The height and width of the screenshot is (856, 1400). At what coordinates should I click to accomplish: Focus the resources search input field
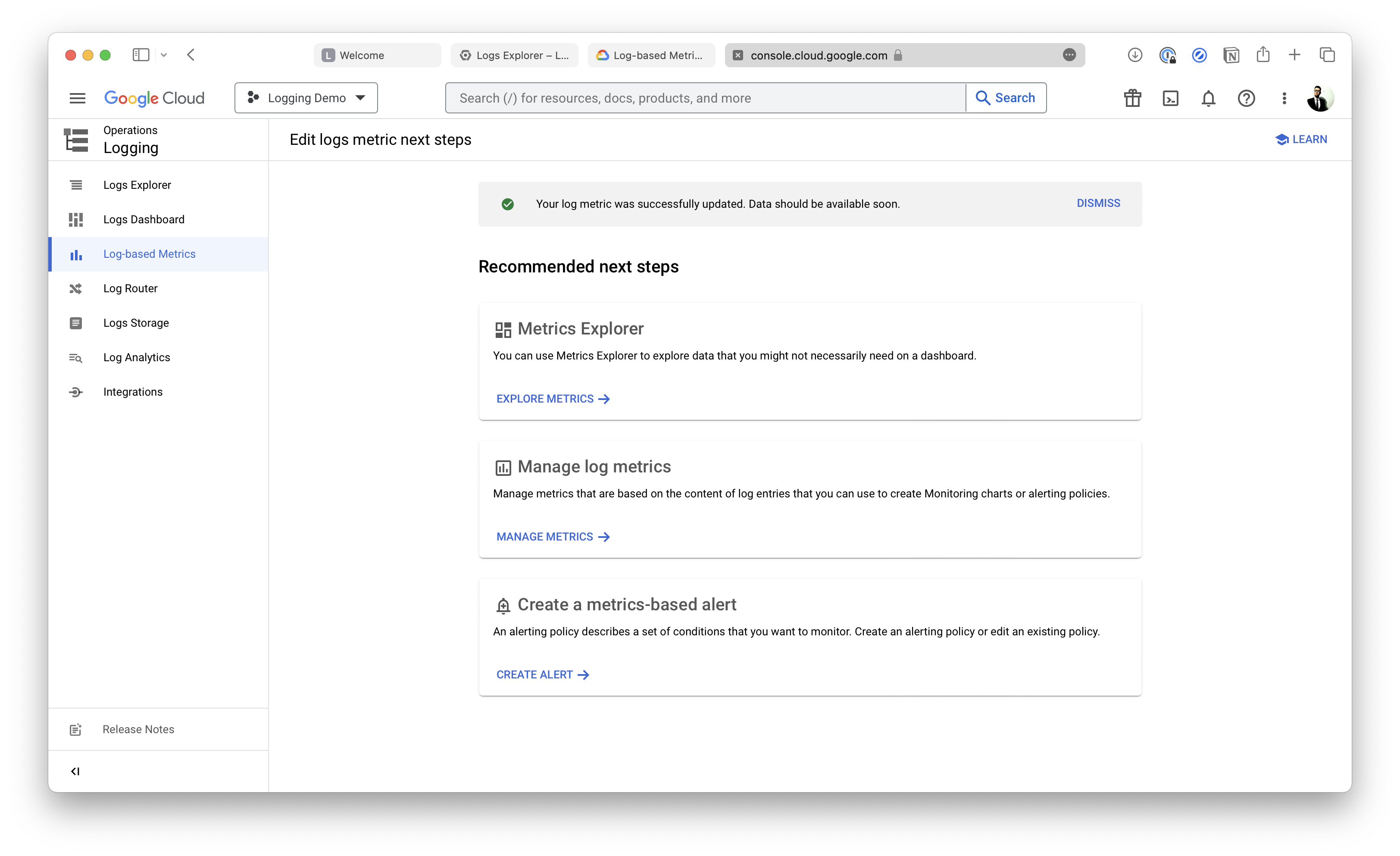705,98
